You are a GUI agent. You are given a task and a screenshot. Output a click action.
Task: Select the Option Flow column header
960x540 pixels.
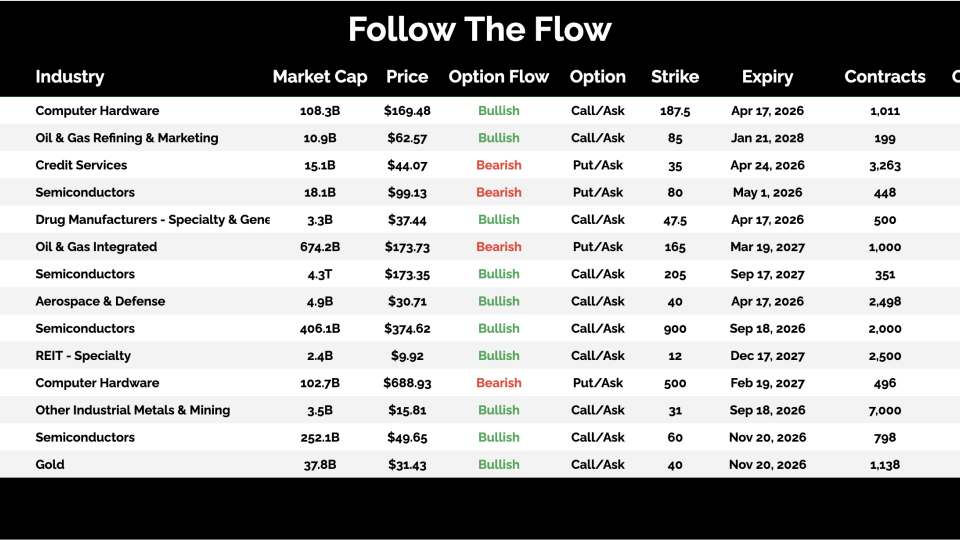click(498, 77)
